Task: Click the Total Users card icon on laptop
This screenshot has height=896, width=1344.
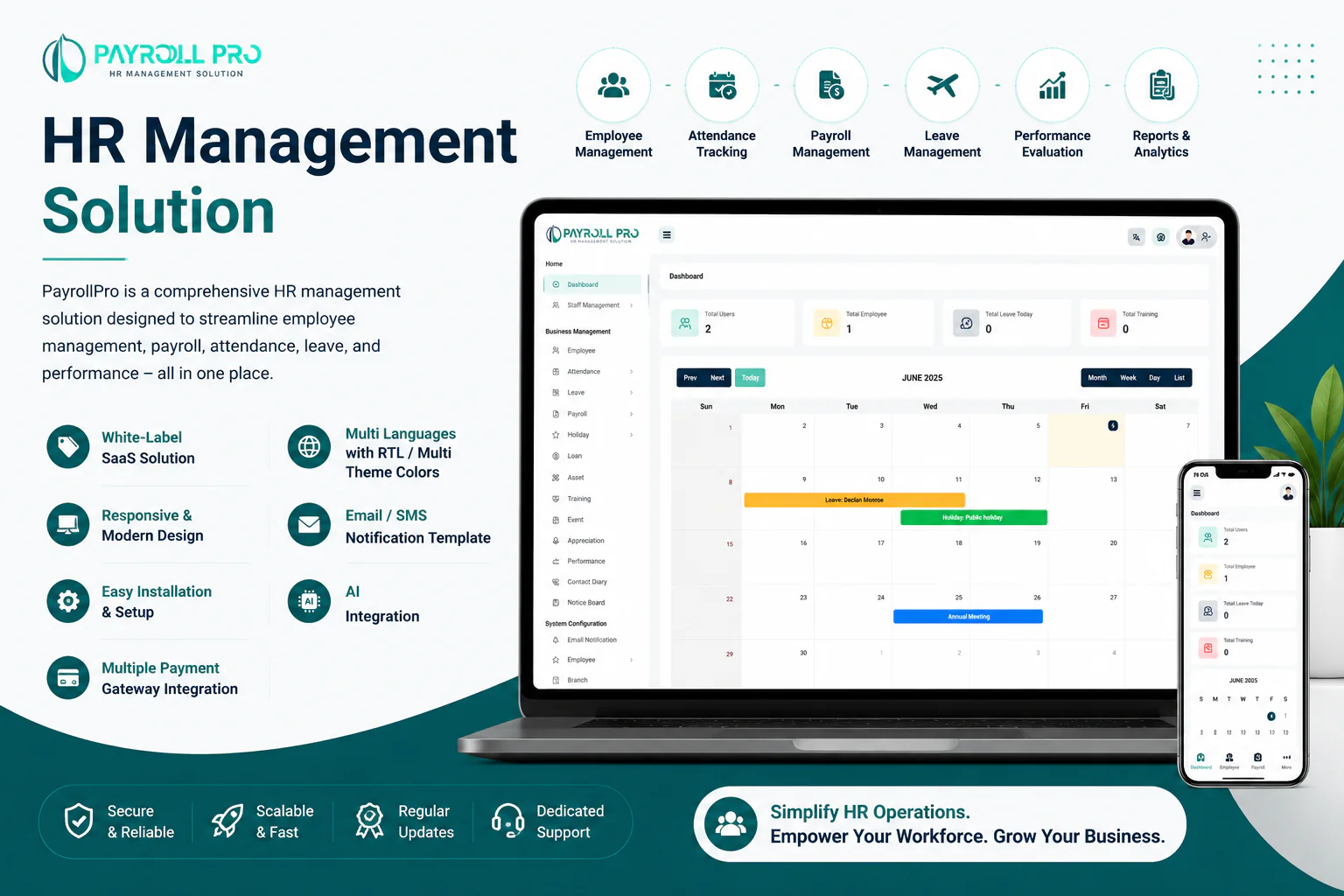Action: 685,323
